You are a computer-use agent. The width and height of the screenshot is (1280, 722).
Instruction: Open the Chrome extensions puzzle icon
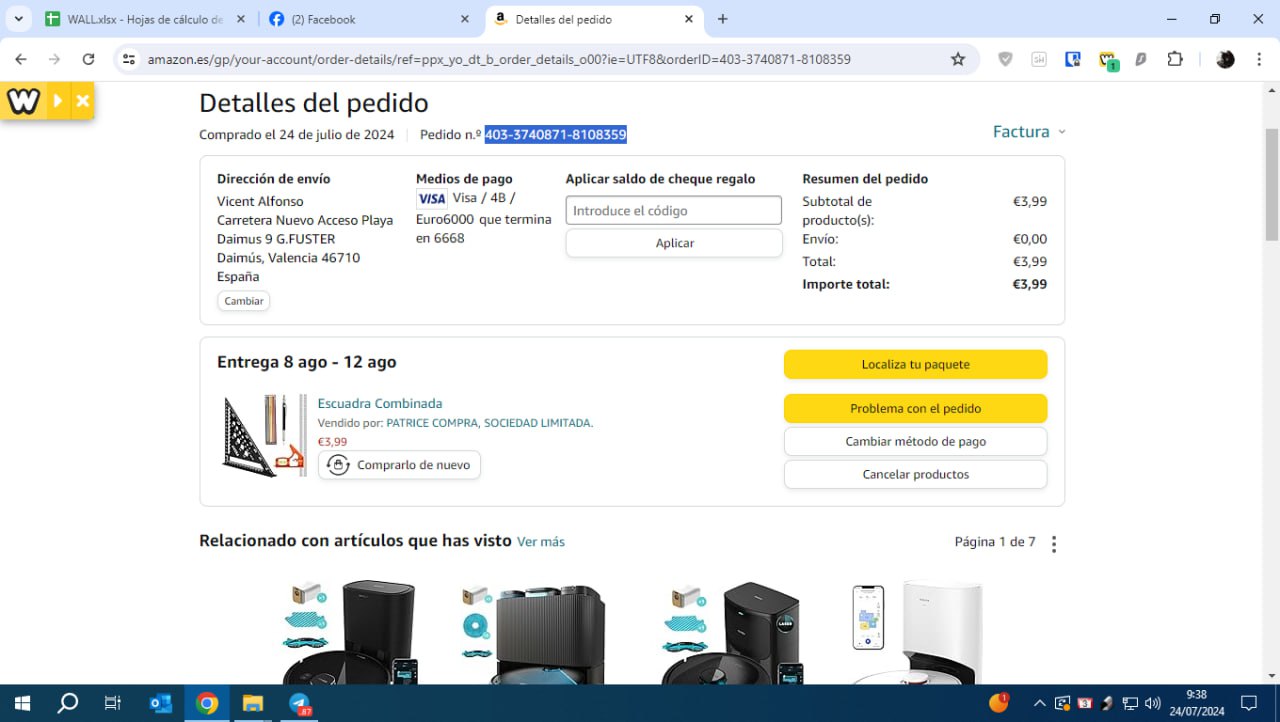click(1175, 59)
